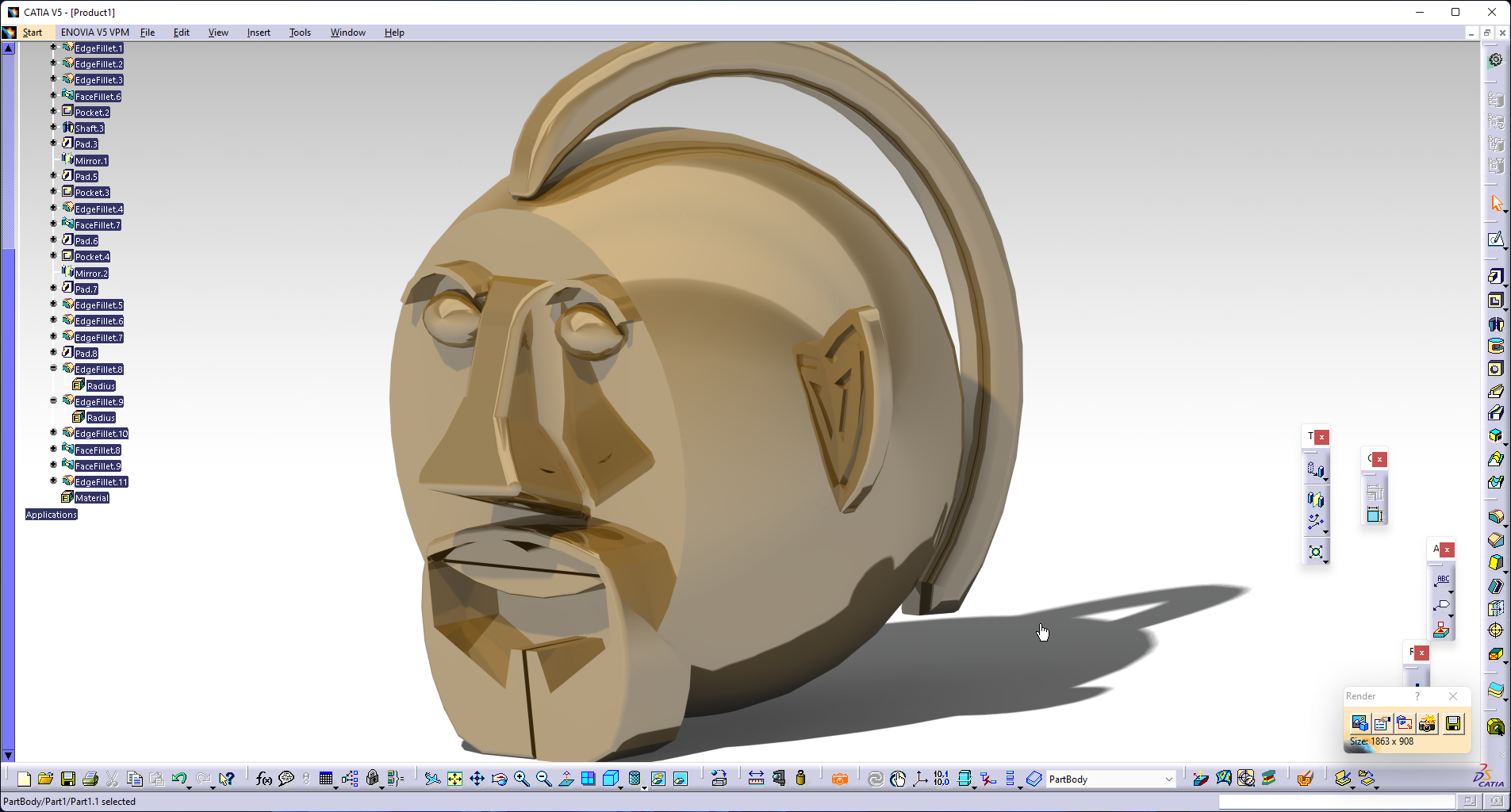Select the Shaft tool in right toolbar

click(1495, 324)
